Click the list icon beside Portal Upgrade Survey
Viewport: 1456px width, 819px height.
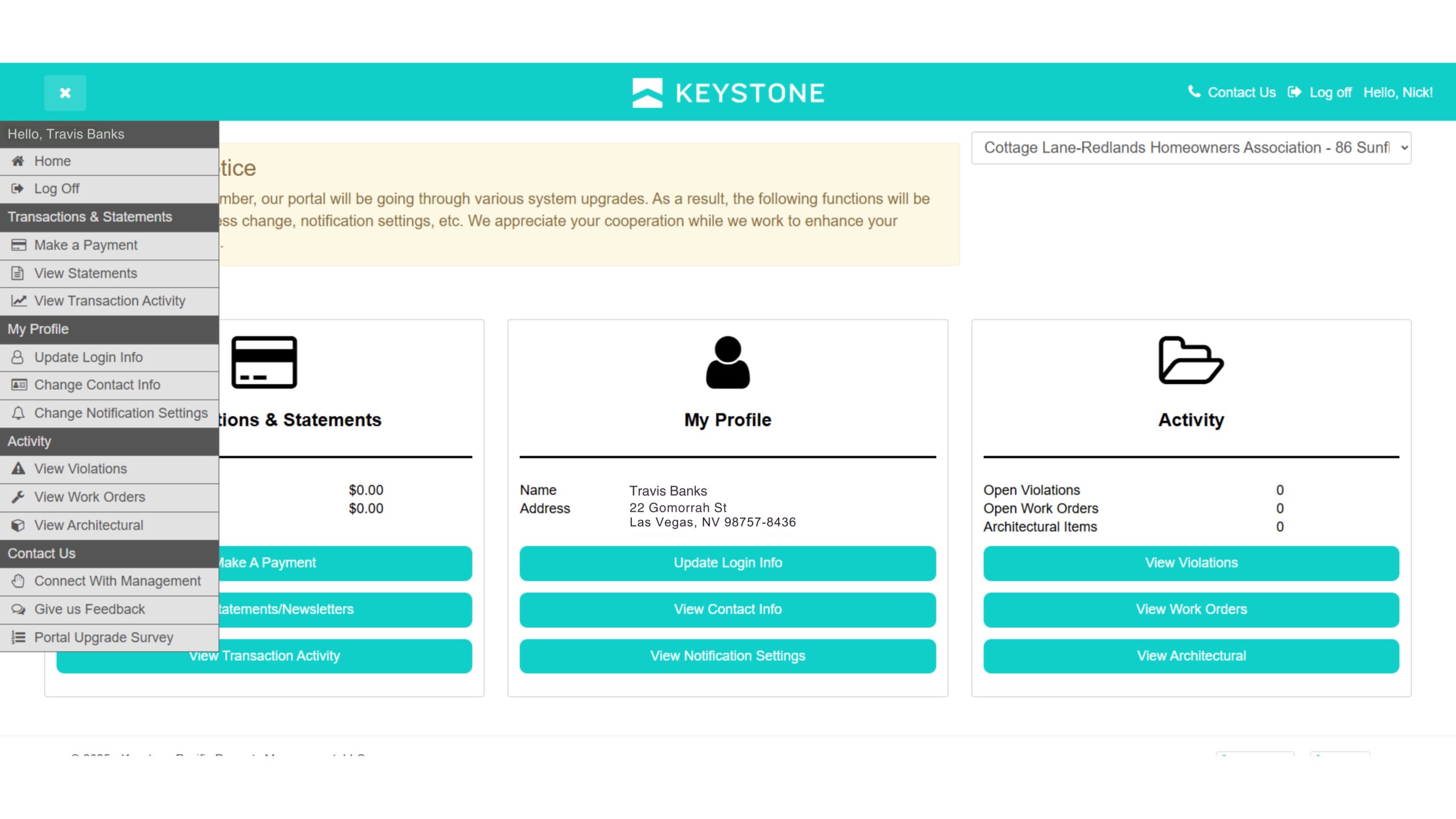coord(18,637)
